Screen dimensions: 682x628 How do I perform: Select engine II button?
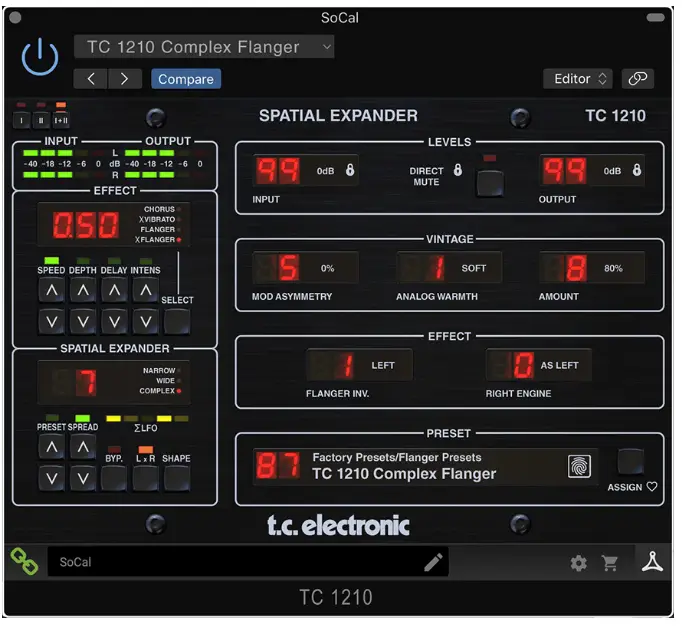tap(41, 120)
